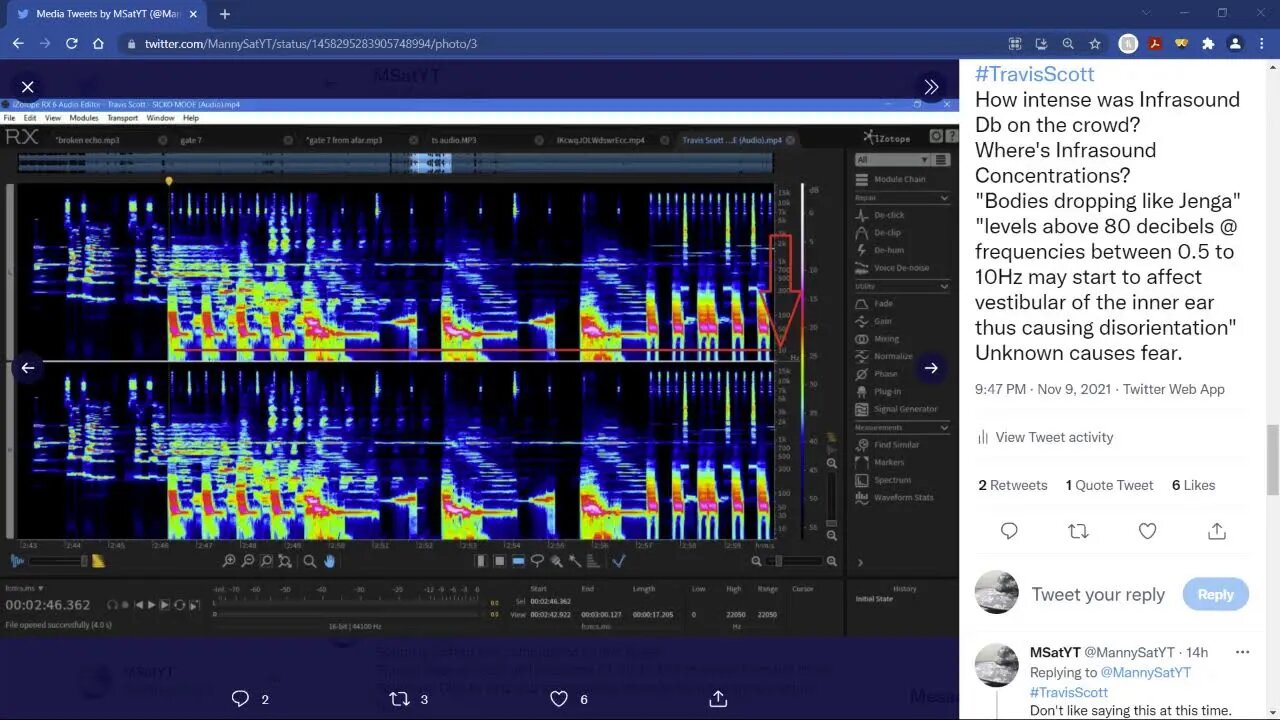The image size is (1280, 720).
Task: Click into the Tweet your reply field
Action: tap(1100, 594)
